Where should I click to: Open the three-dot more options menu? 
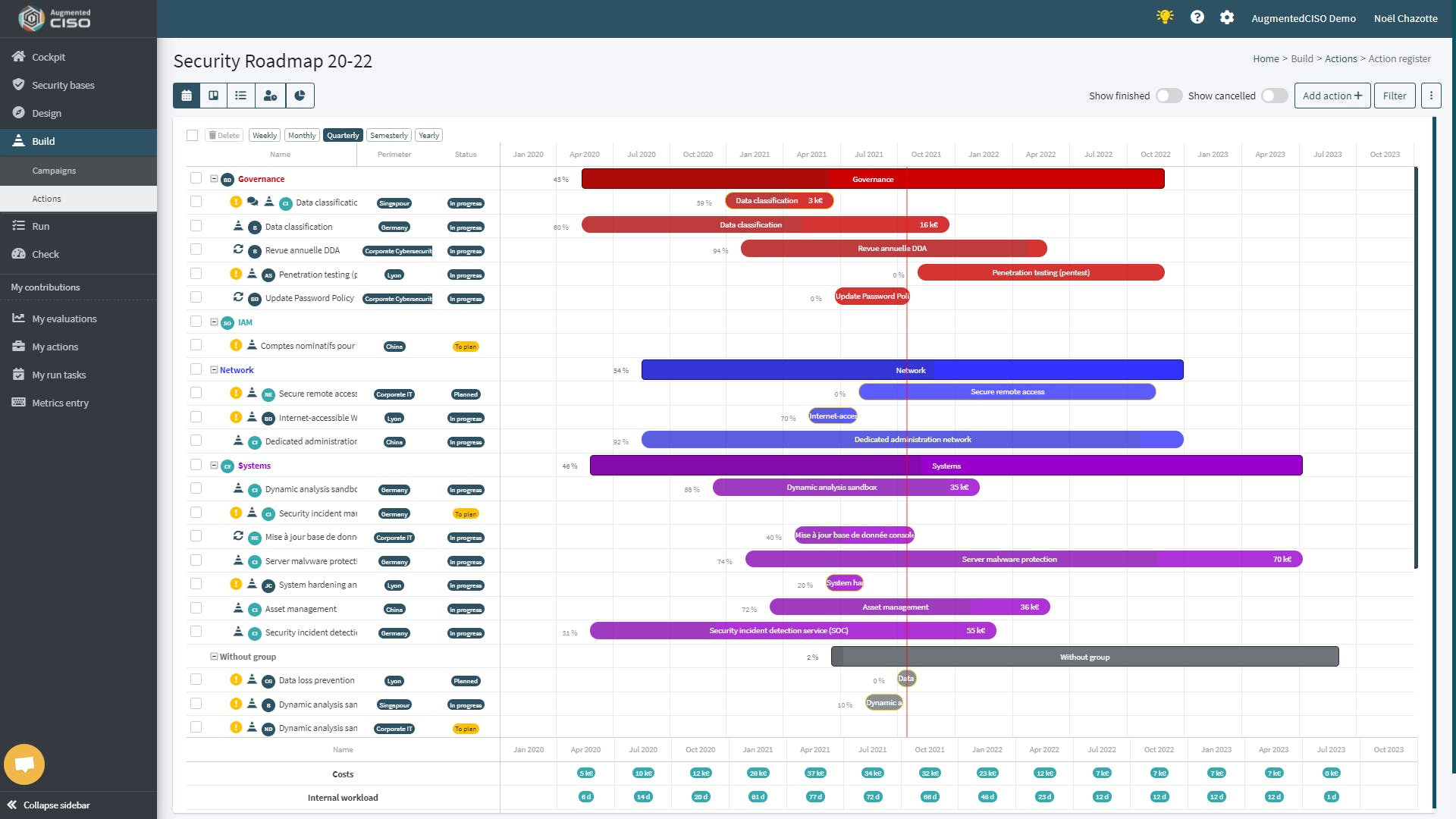pyautogui.click(x=1431, y=96)
